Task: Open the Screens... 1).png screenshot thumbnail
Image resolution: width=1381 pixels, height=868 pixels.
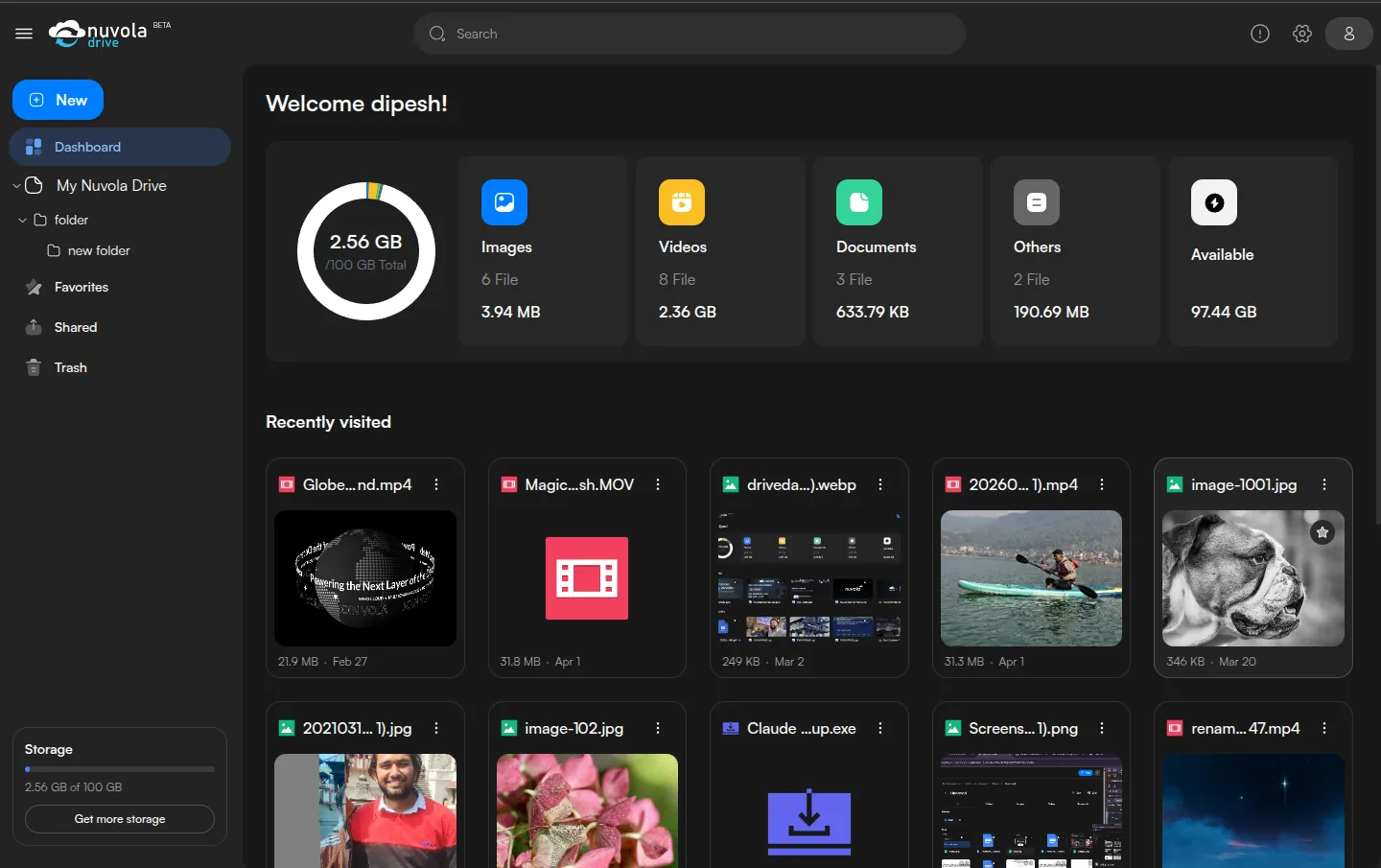Action: click(1031, 811)
